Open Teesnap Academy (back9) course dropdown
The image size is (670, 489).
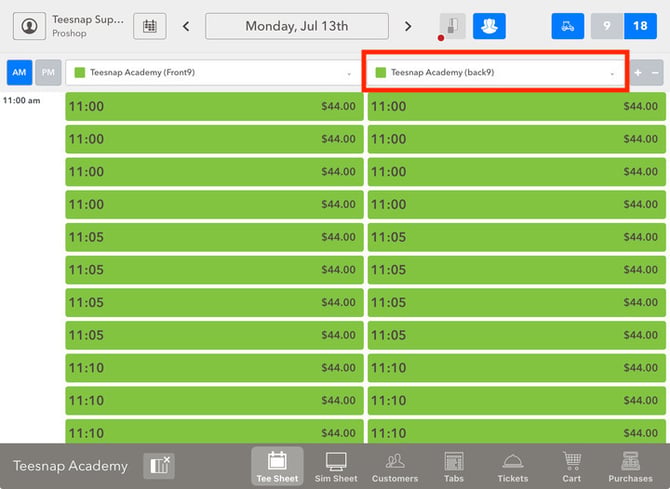click(496, 73)
